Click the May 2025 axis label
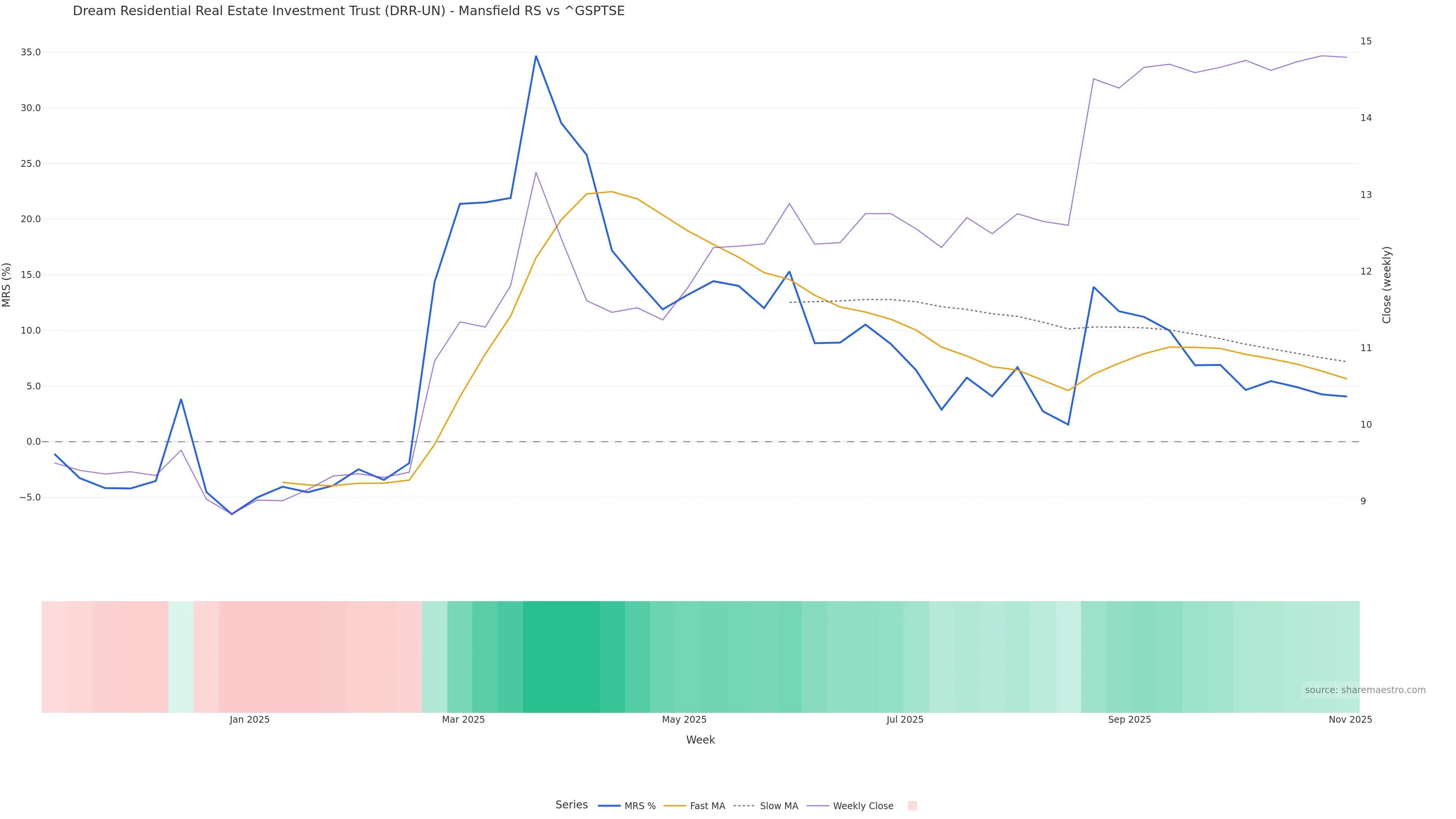The height and width of the screenshot is (819, 1456). [x=684, y=720]
